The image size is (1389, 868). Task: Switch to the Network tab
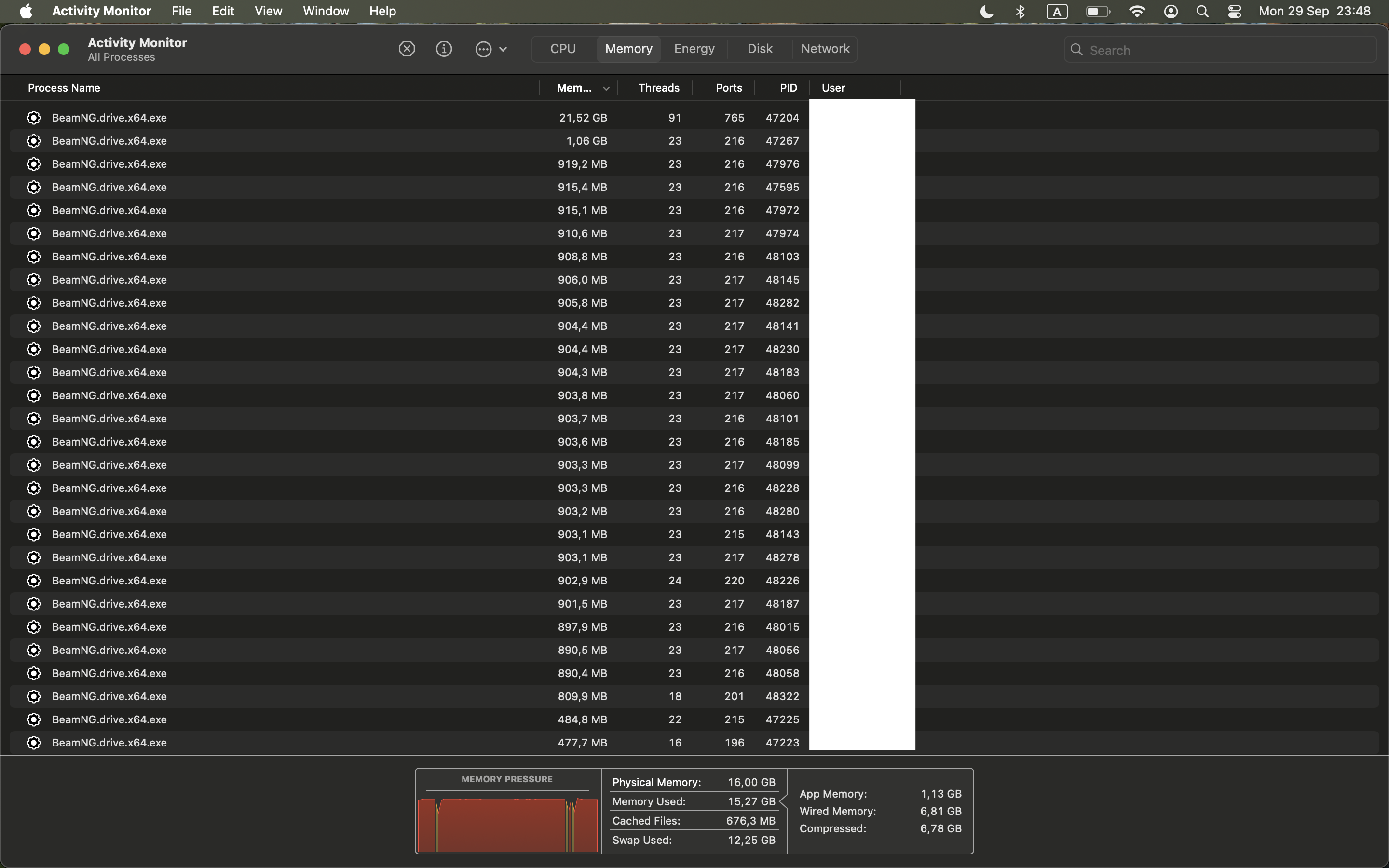[825, 49]
